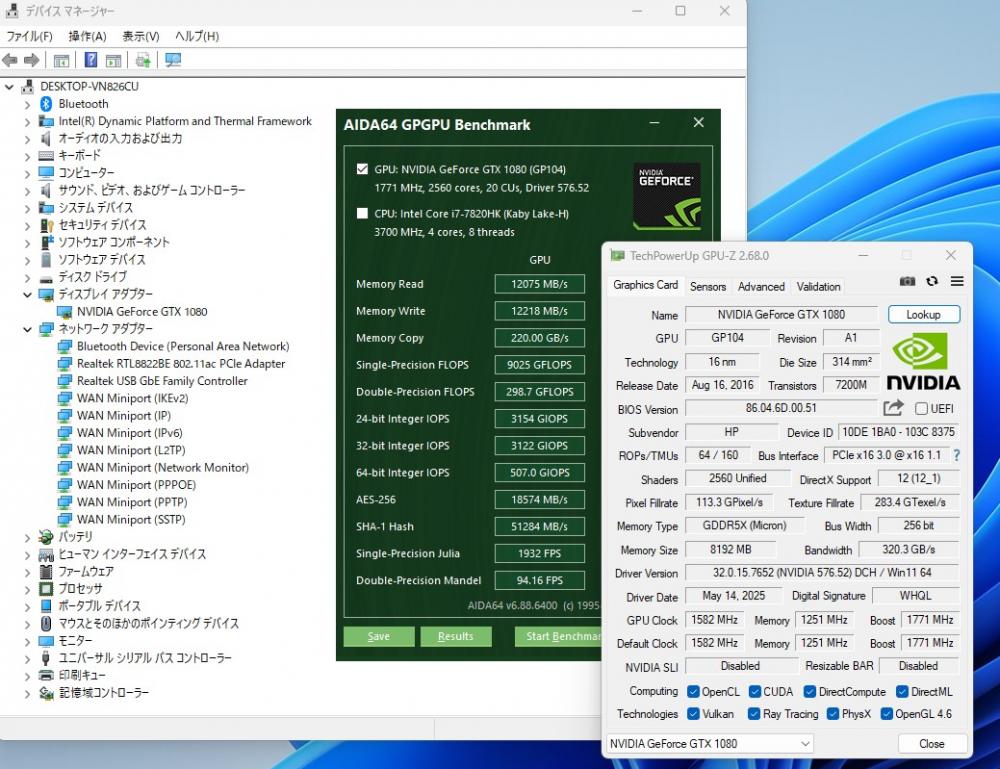Click the printer icon in Device Manager toolbar
The height and width of the screenshot is (769, 1000).
pos(143,61)
